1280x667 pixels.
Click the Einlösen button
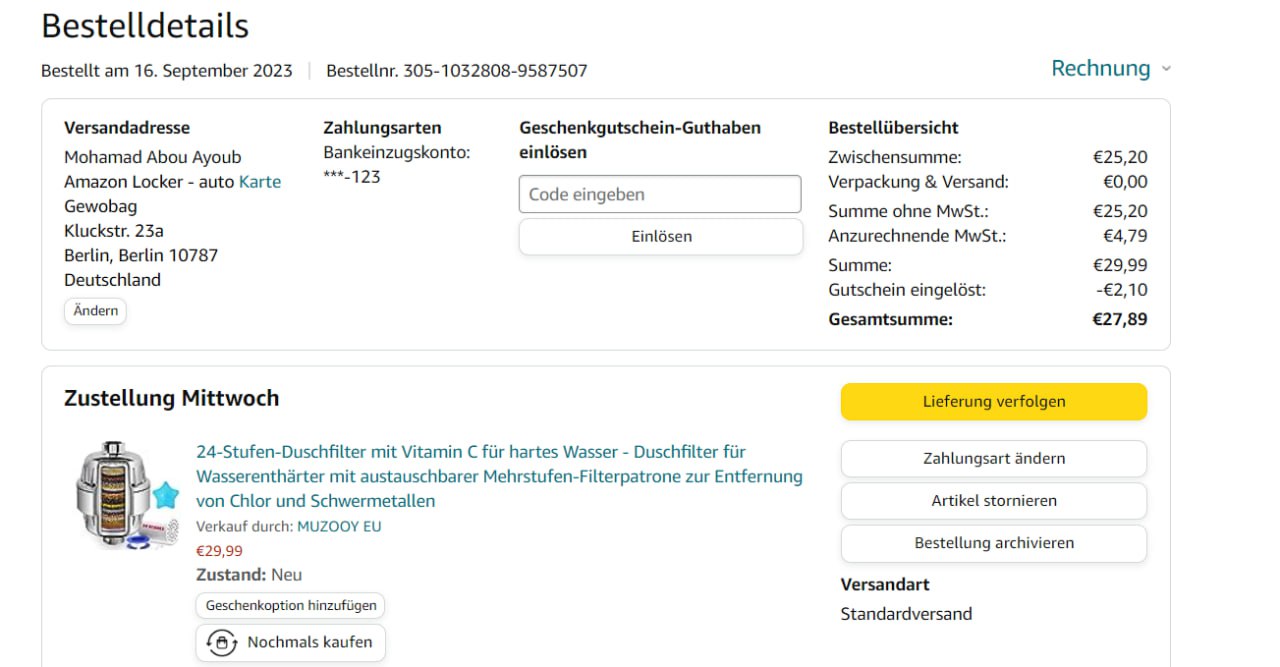pos(661,237)
